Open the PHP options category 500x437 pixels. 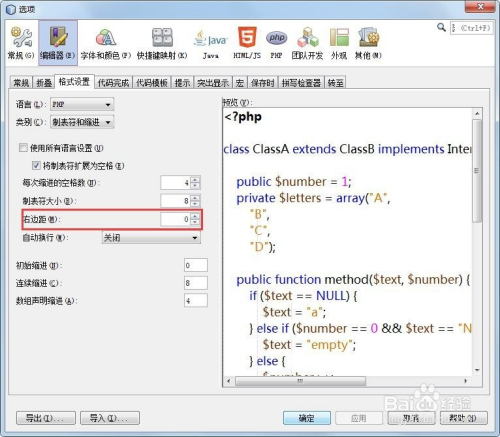[276, 43]
